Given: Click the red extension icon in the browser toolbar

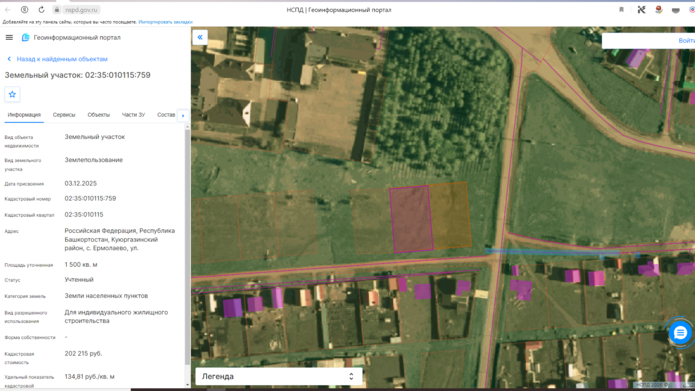Looking at the screenshot, I should coord(659,10).
